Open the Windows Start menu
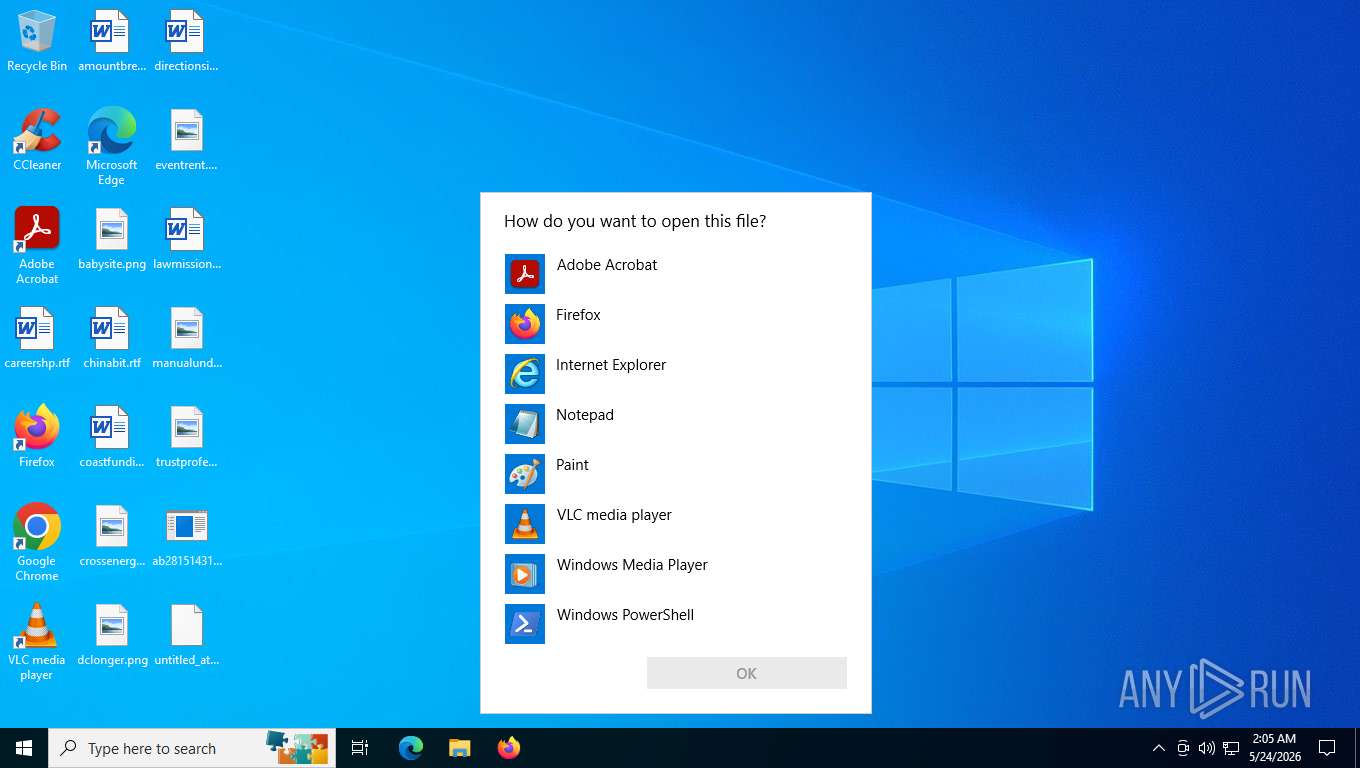 [x=24, y=748]
